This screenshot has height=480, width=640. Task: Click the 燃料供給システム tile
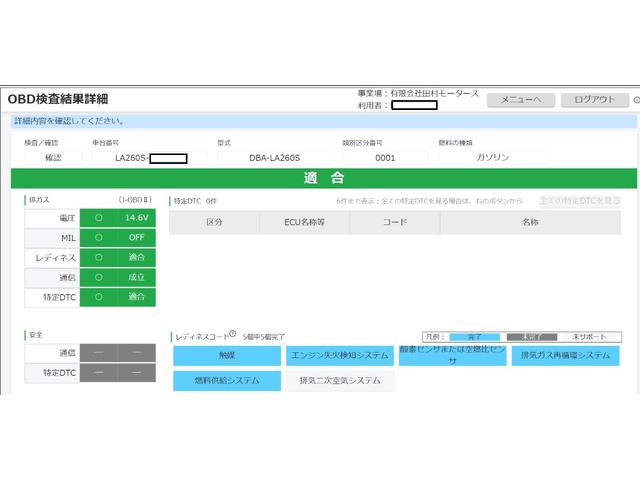(x=227, y=381)
